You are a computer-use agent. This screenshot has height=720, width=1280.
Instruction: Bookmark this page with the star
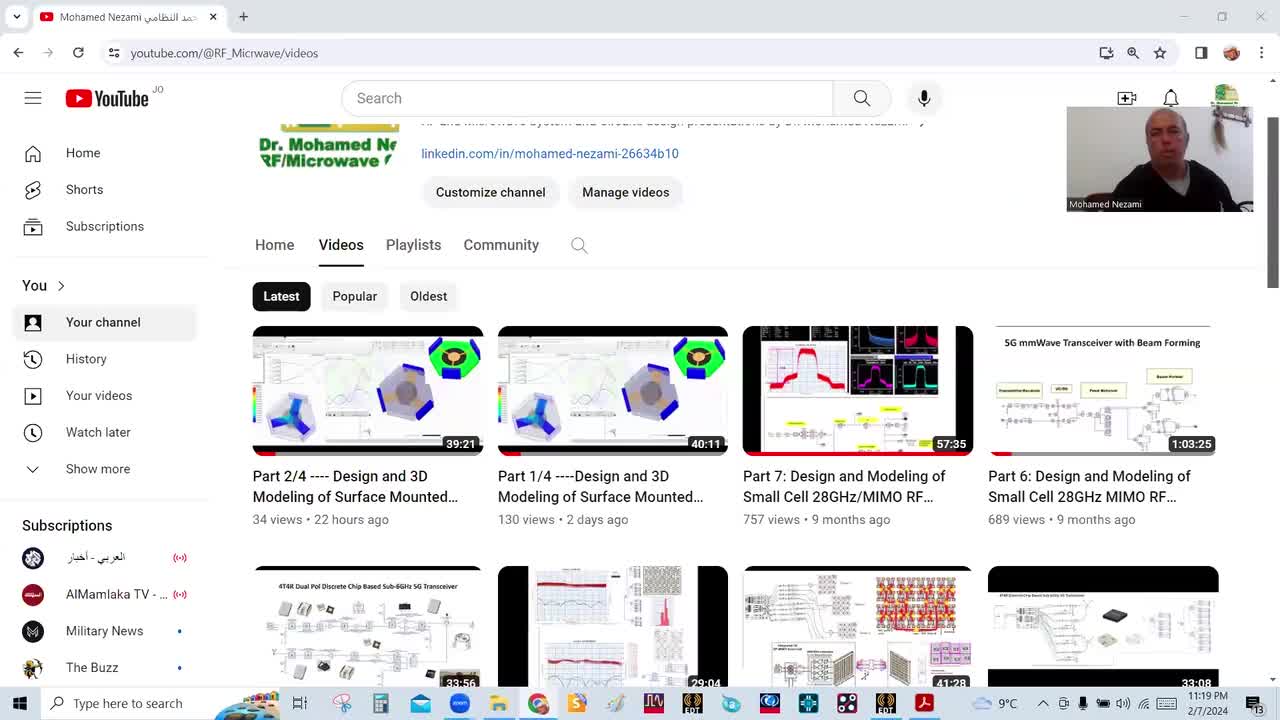(1160, 53)
